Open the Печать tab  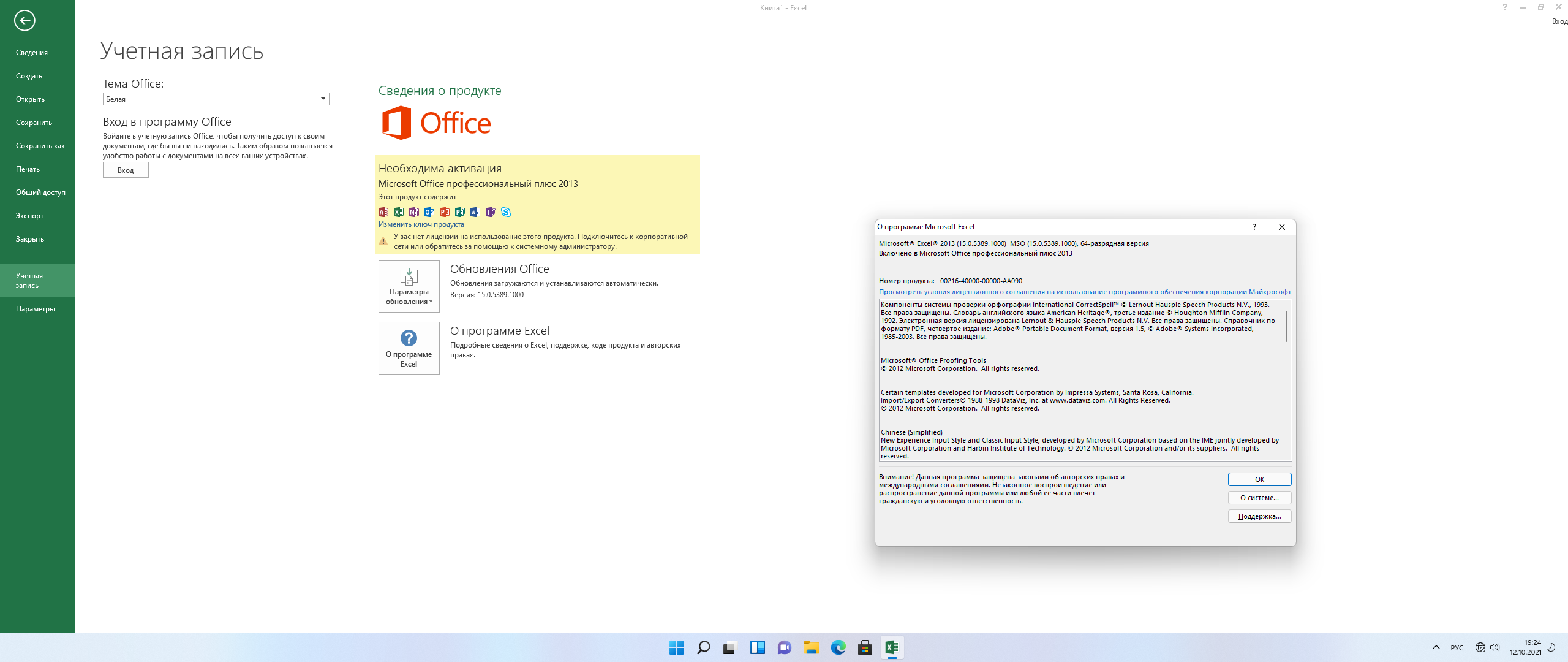pos(37,169)
